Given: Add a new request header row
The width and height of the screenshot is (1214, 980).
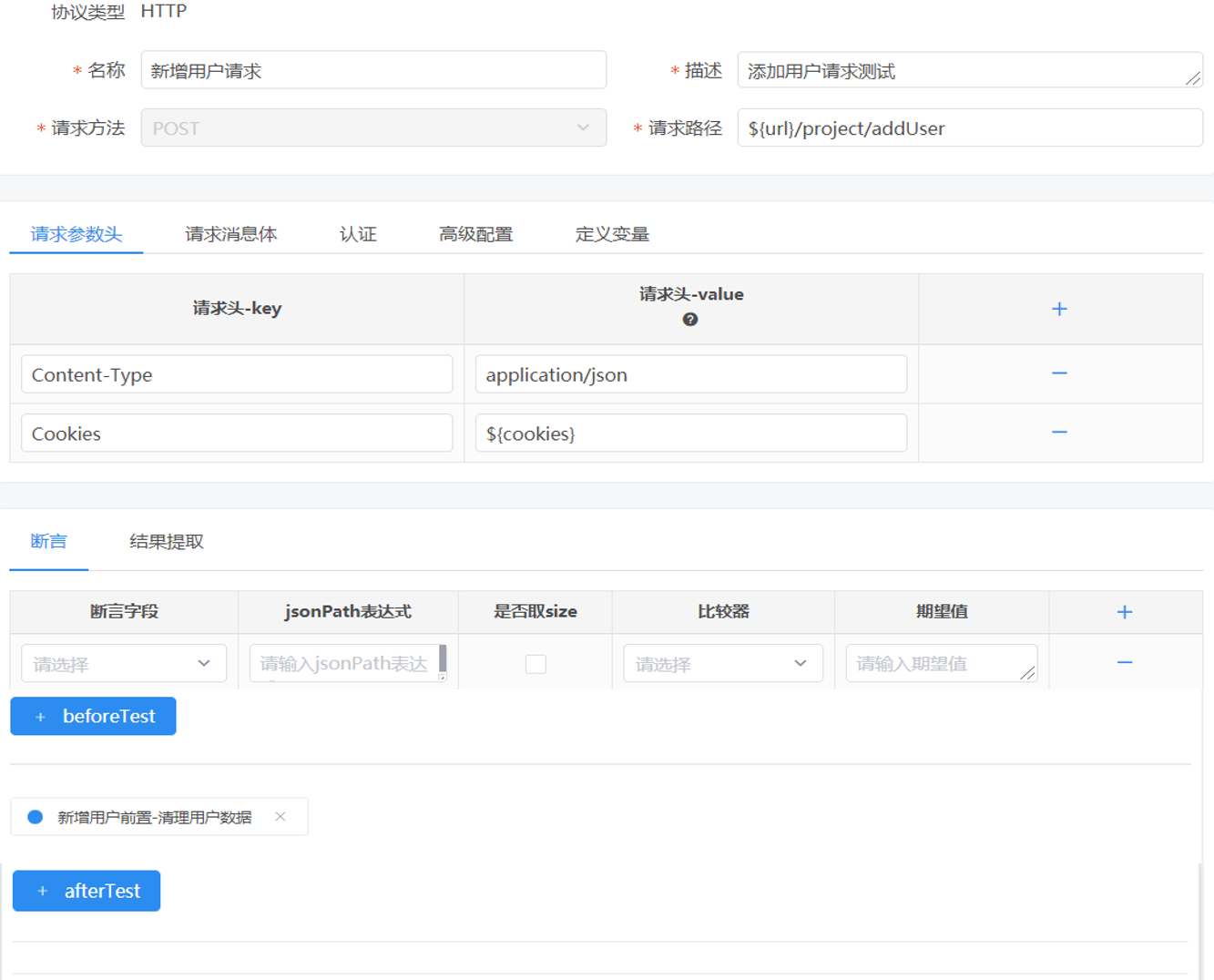Looking at the screenshot, I should (x=1059, y=309).
